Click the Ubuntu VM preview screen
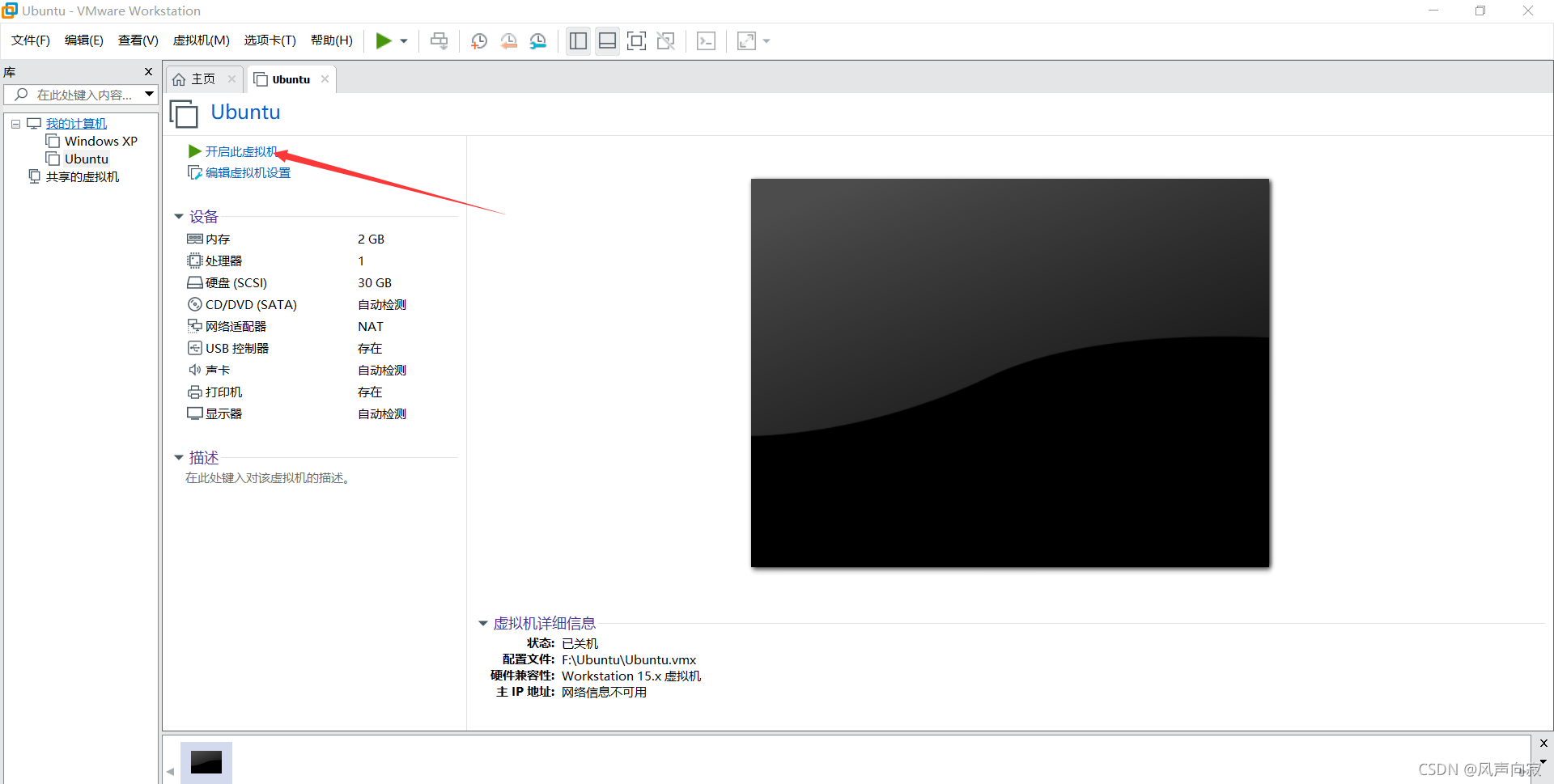 click(1010, 373)
